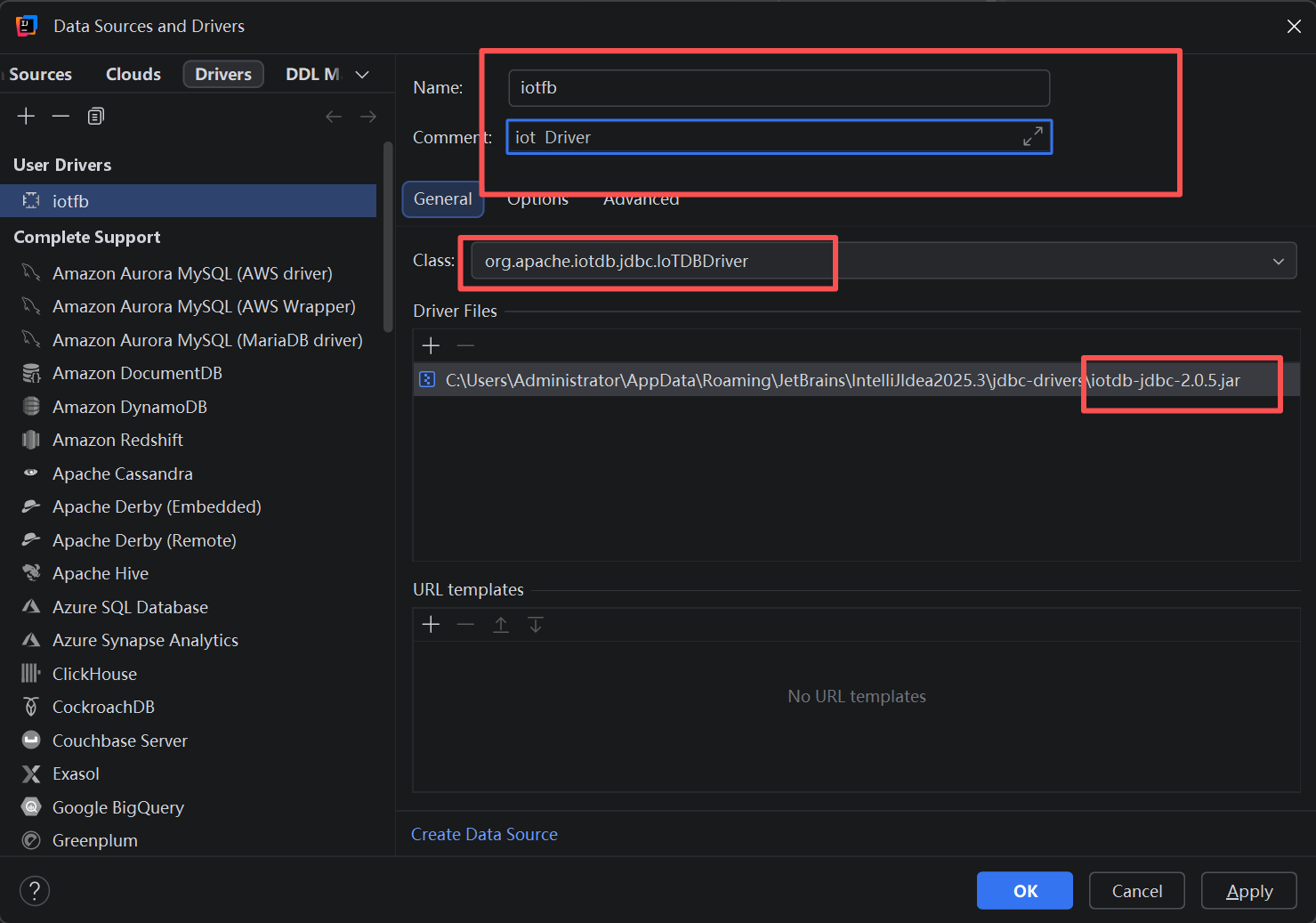This screenshot has height=923, width=1316.
Task: Click the Amazon DocumentDB icon
Action: coord(31,373)
